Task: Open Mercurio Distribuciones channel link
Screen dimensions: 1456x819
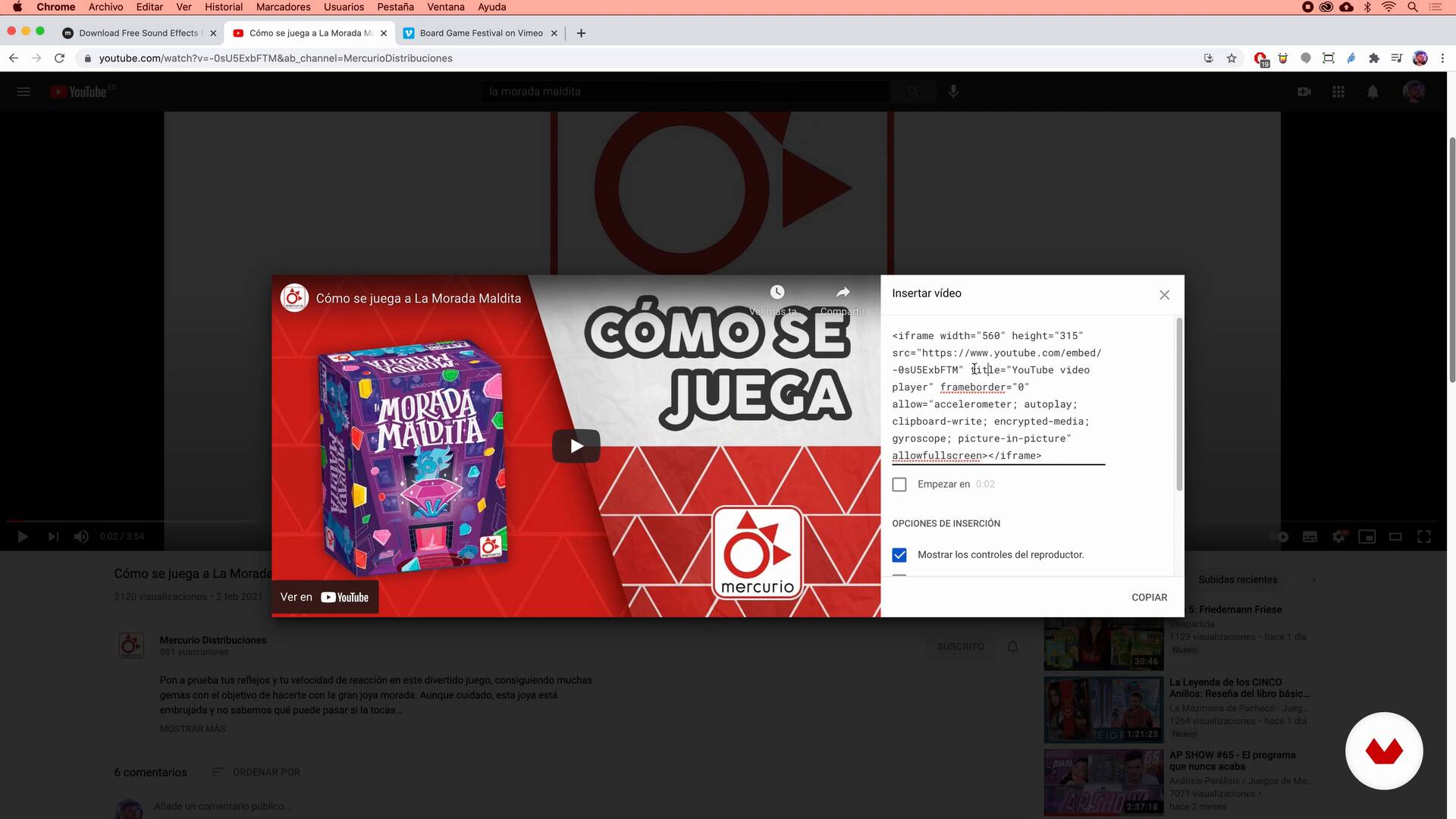Action: 213,640
